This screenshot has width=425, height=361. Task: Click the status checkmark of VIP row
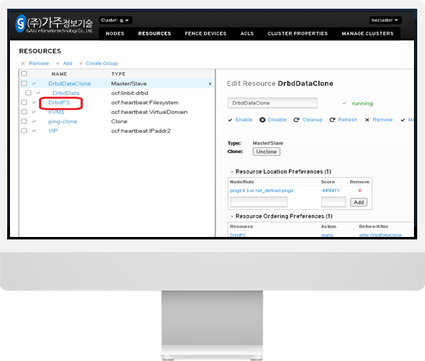(34, 131)
